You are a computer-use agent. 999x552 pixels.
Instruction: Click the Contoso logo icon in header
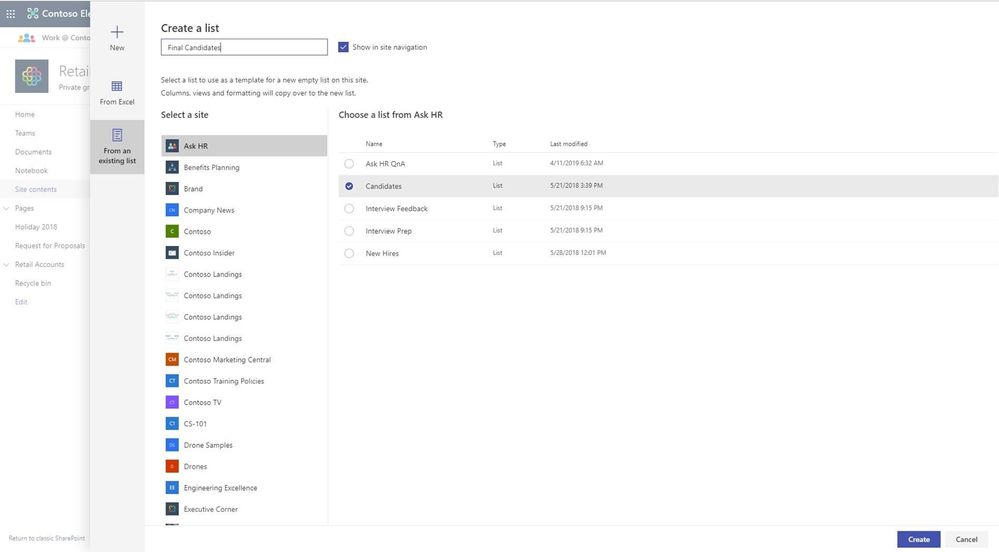tap(32, 13)
